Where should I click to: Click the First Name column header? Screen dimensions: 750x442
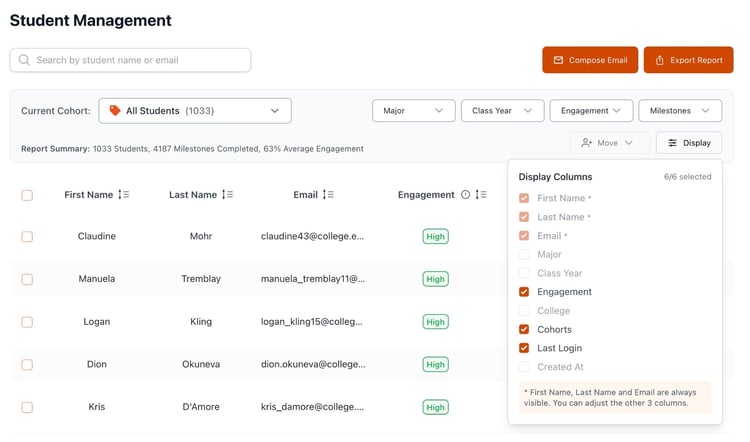88,195
